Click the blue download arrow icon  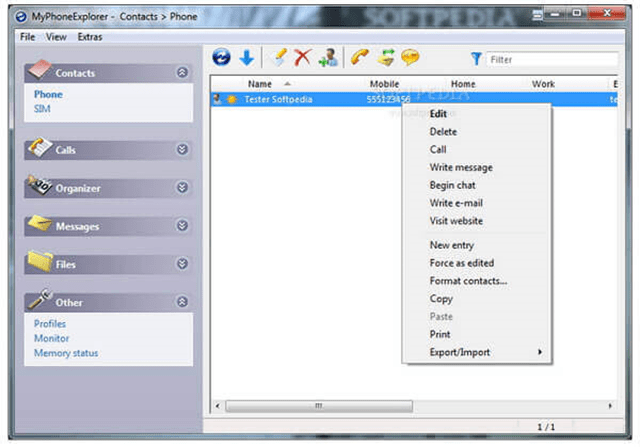[x=247, y=58]
